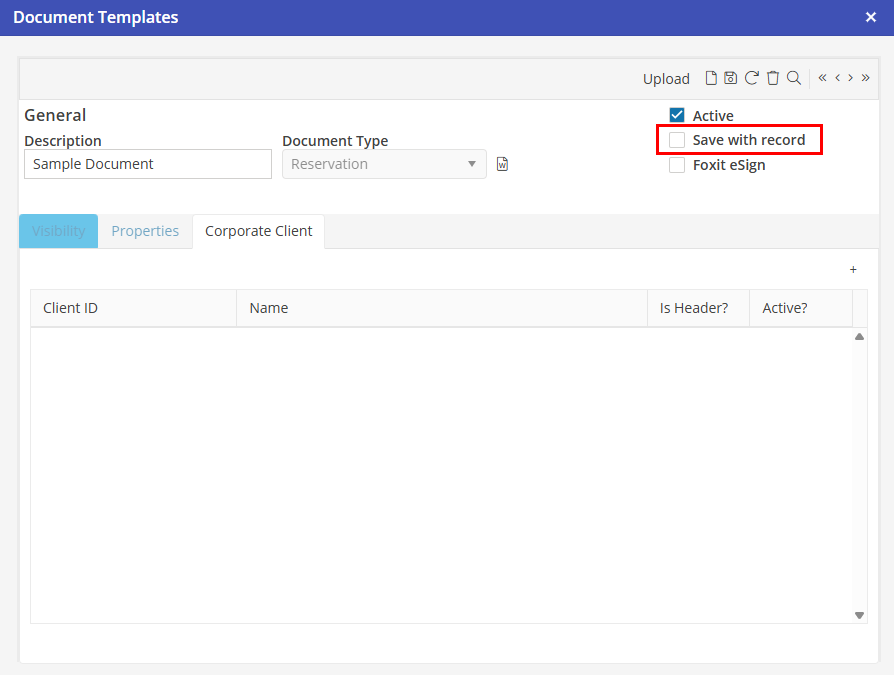Switch to the Visibility tab
The image size is (894, 675).
59,231
